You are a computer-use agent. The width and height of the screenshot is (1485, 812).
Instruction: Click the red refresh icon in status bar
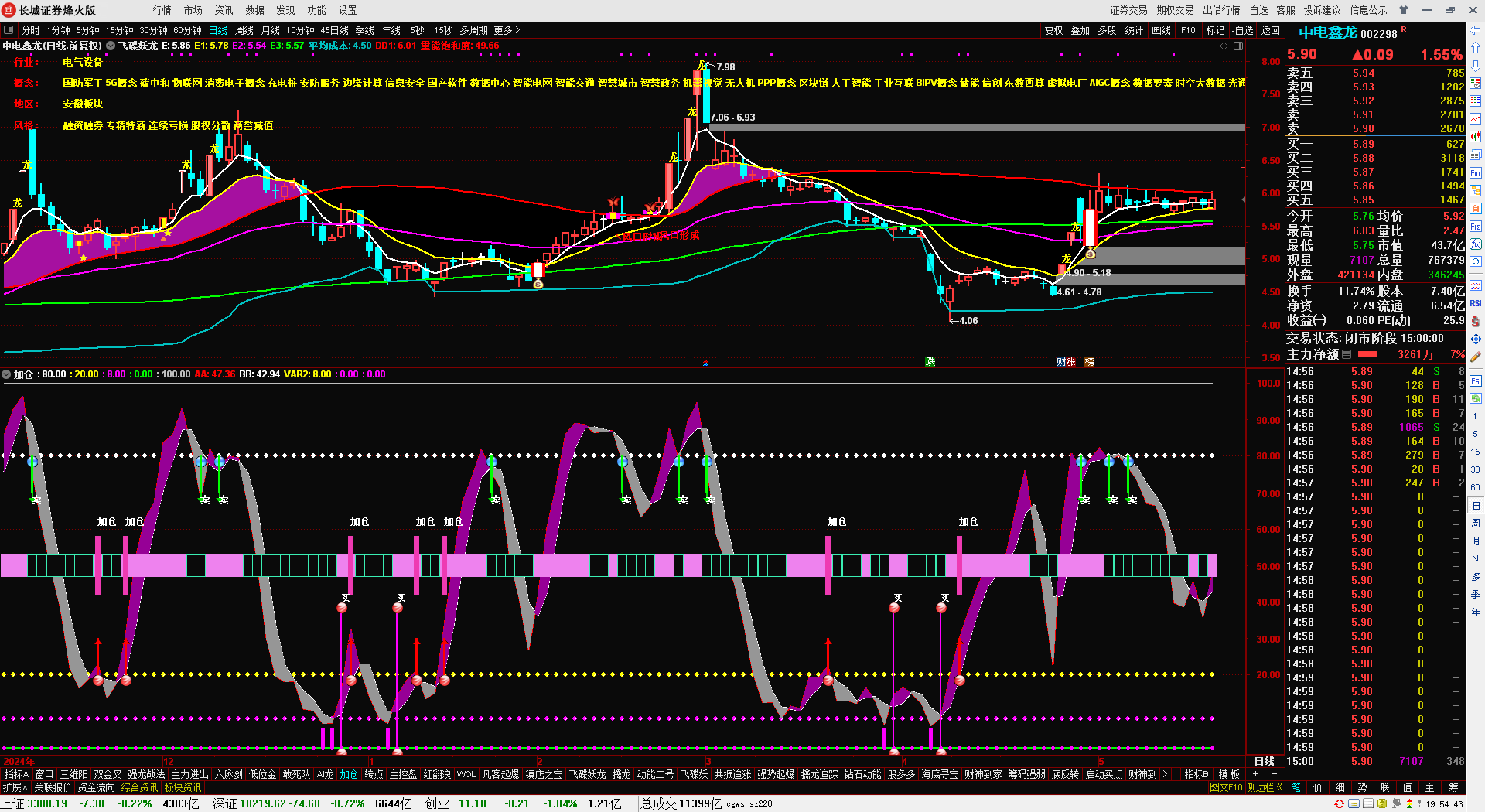(1340, 804)
